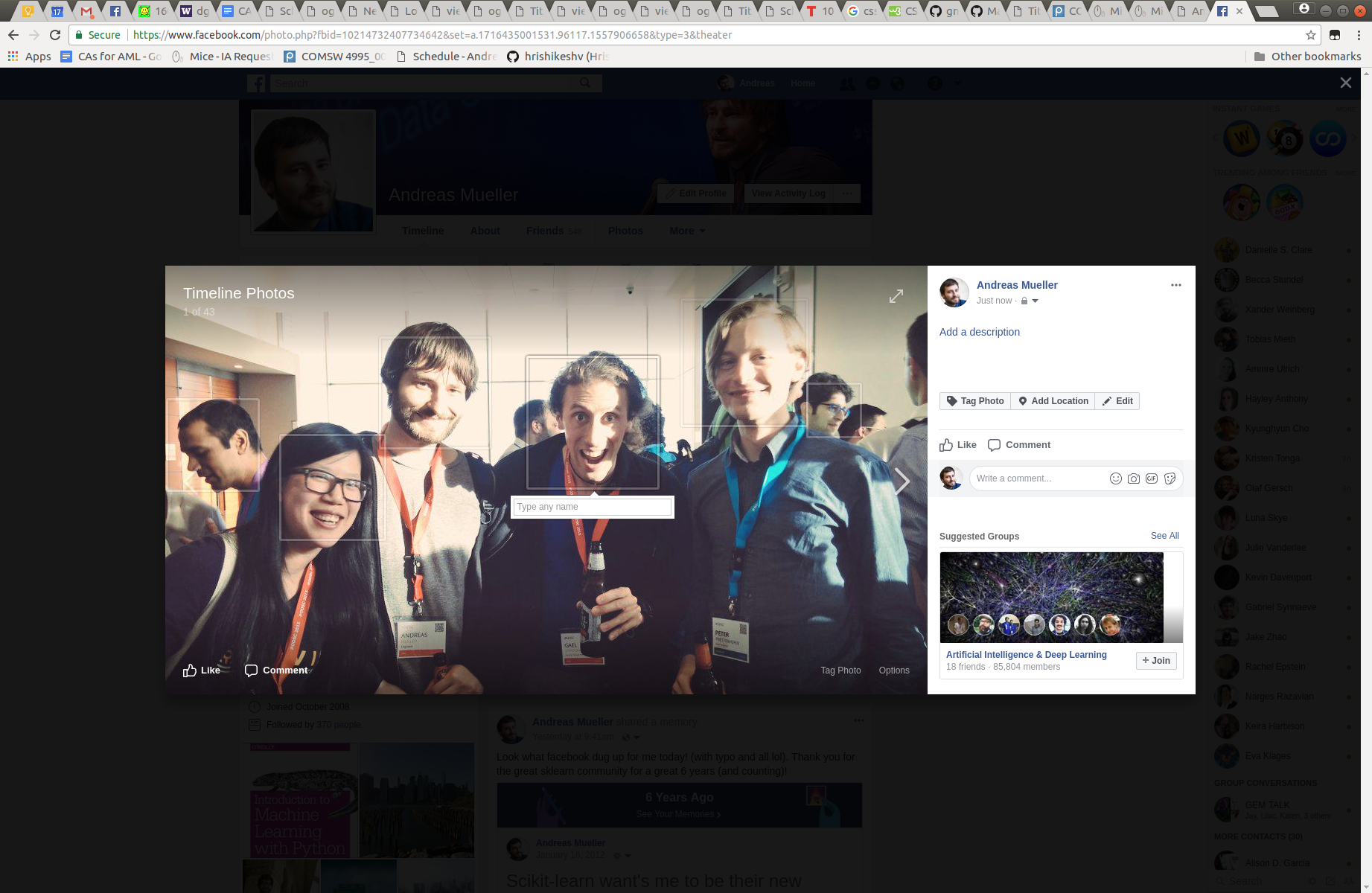Bookmark this page with the star icon
The image size is (1372, 893).
tap(1311, 35)
